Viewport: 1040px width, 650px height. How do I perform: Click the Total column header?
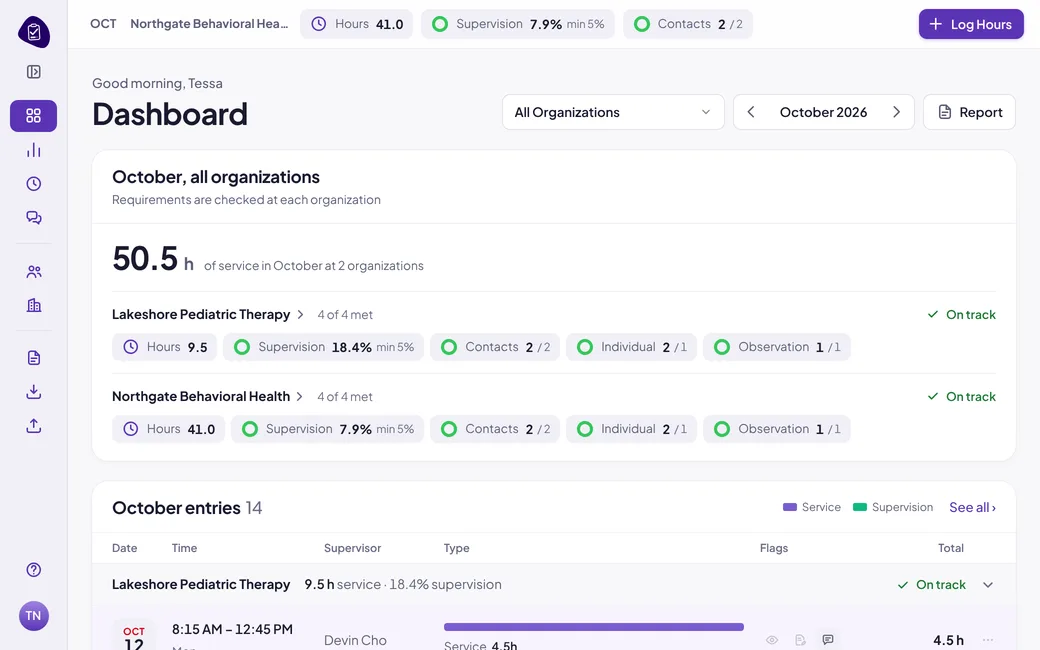click(x=950, y=548)
